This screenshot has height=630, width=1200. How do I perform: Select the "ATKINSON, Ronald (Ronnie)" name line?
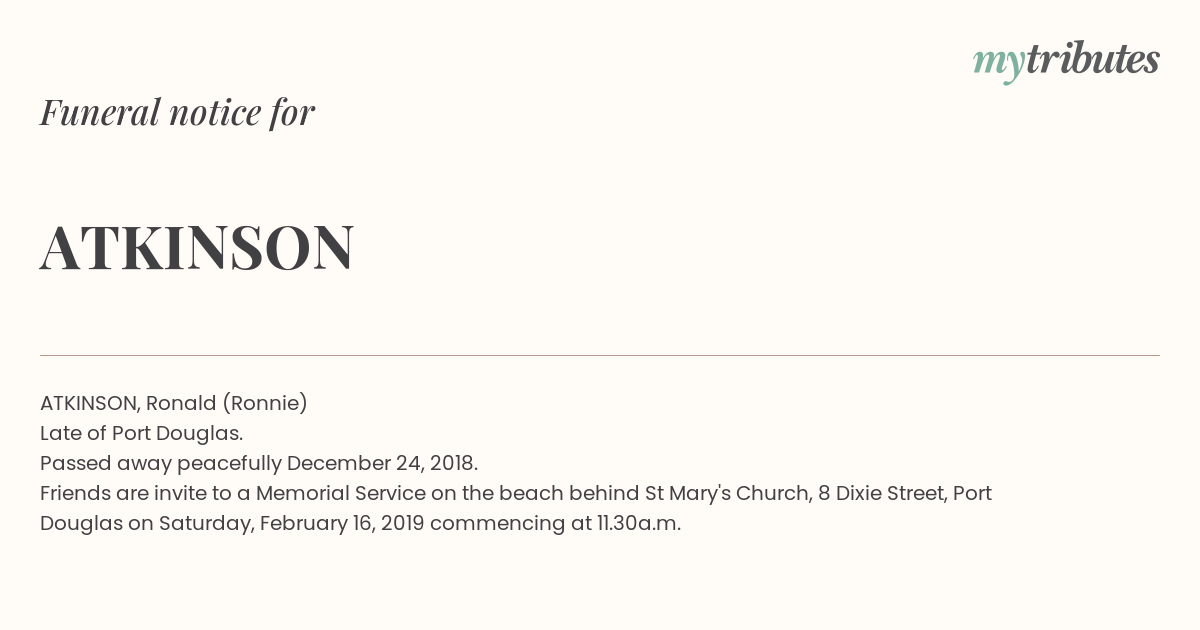coord(174,403)
